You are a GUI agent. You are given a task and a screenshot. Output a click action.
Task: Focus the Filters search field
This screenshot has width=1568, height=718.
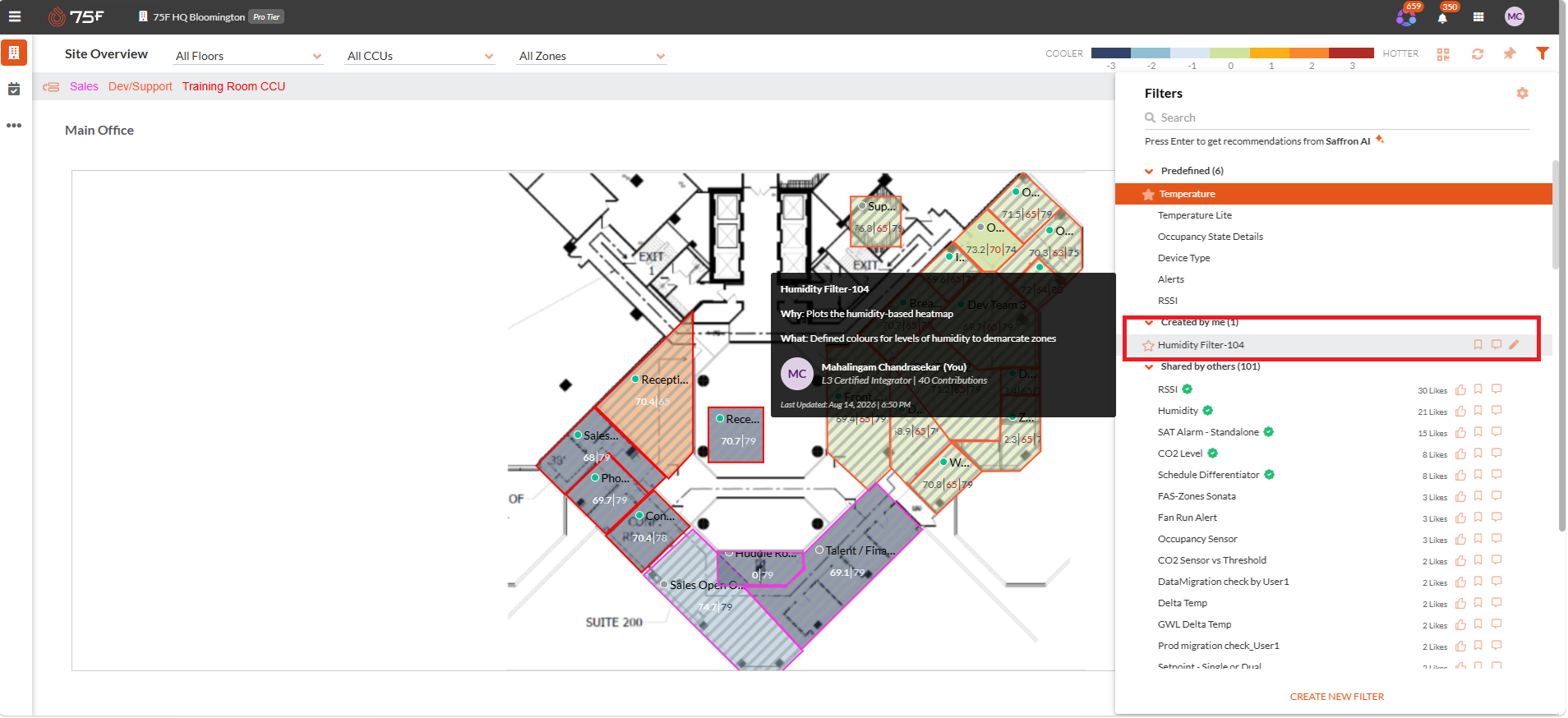(x=1337, y=117)
